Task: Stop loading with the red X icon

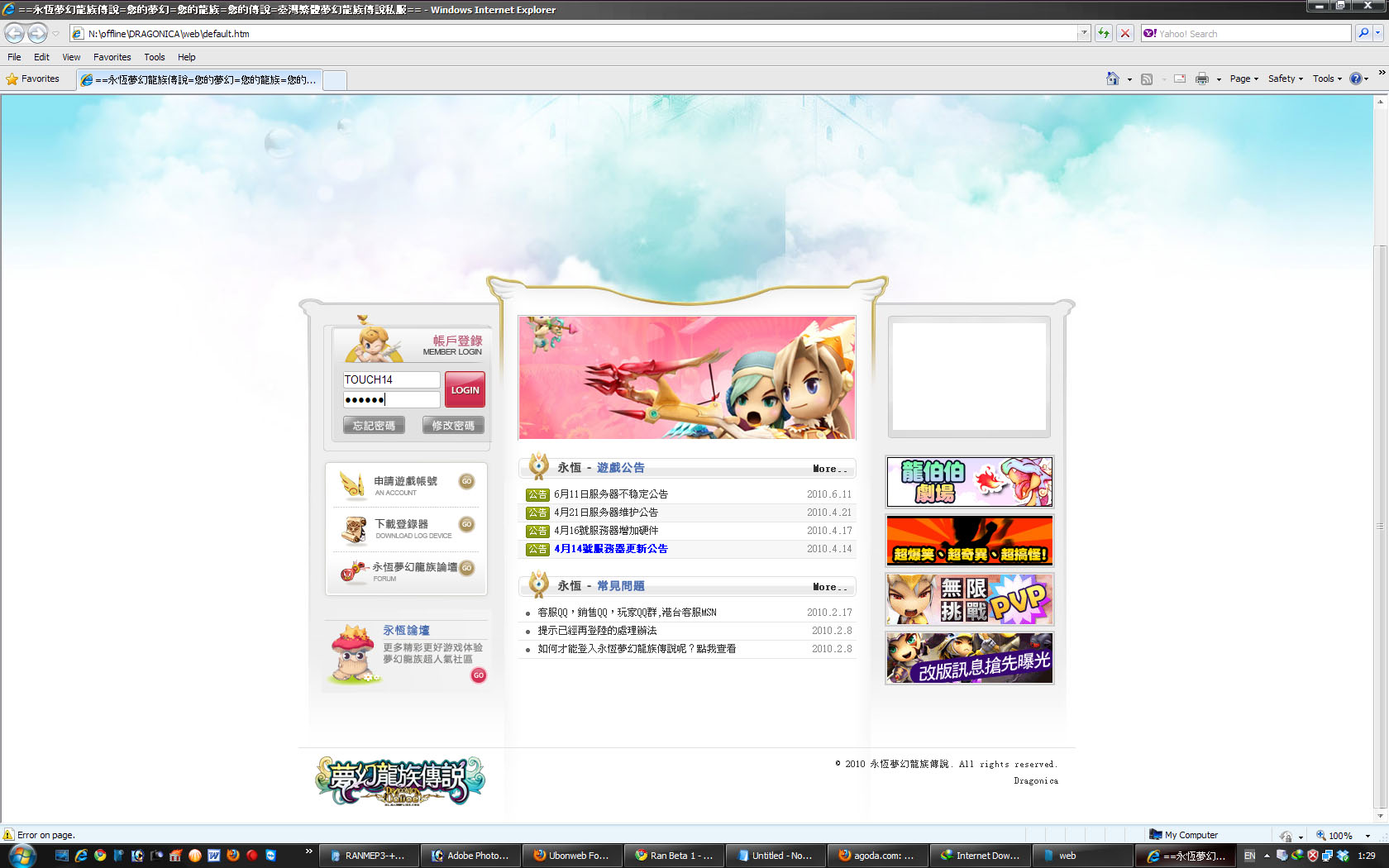Action: tap(1124, 33)
